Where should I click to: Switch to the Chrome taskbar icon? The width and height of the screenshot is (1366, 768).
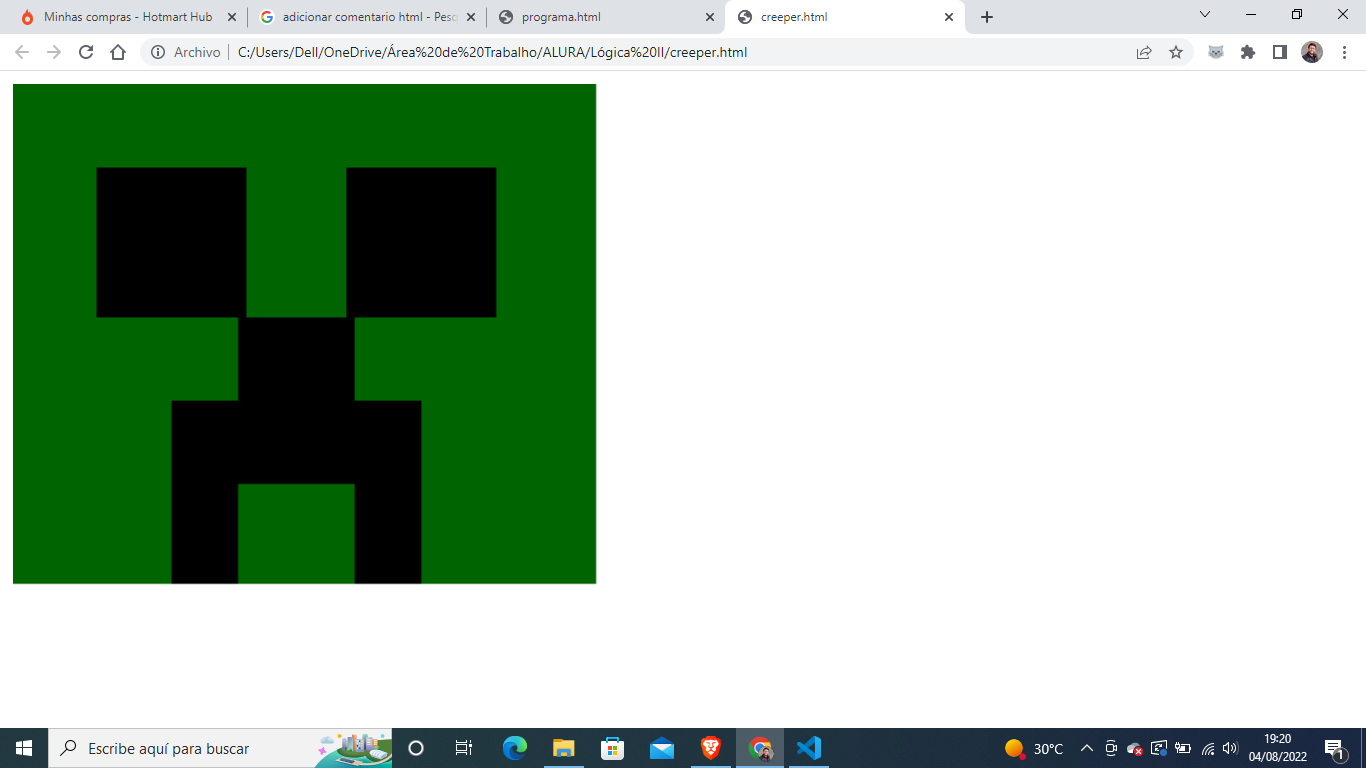[760, 748]
